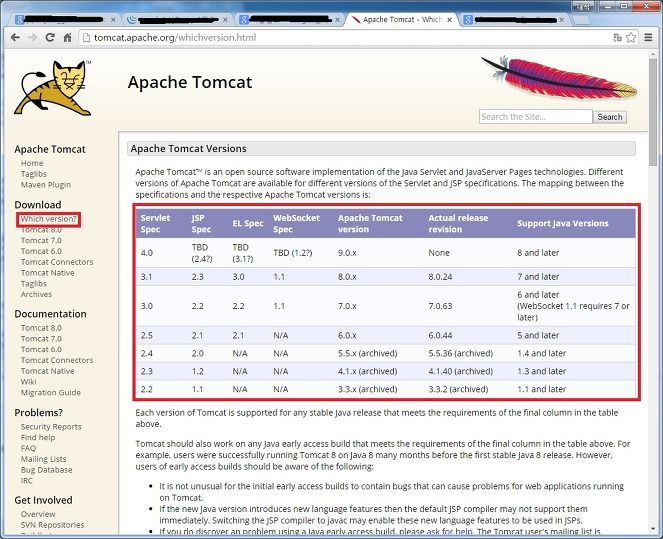Open Taglibs under Download
Image resolution: width=663 pixels, height=539 pixels.
point(34,284)
